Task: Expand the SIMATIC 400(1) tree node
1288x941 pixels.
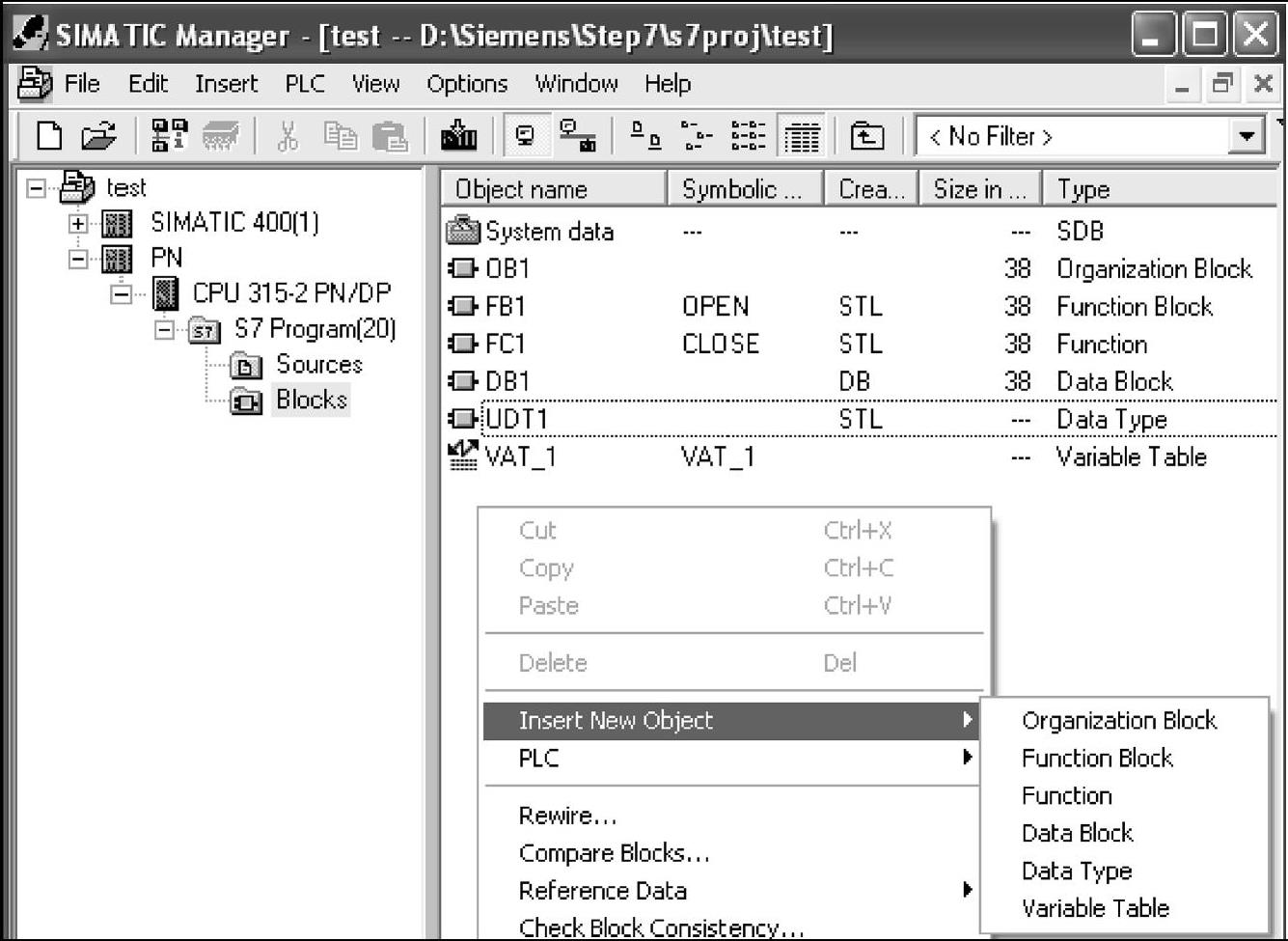Action: pyautogui.click(x=78, y=224)
